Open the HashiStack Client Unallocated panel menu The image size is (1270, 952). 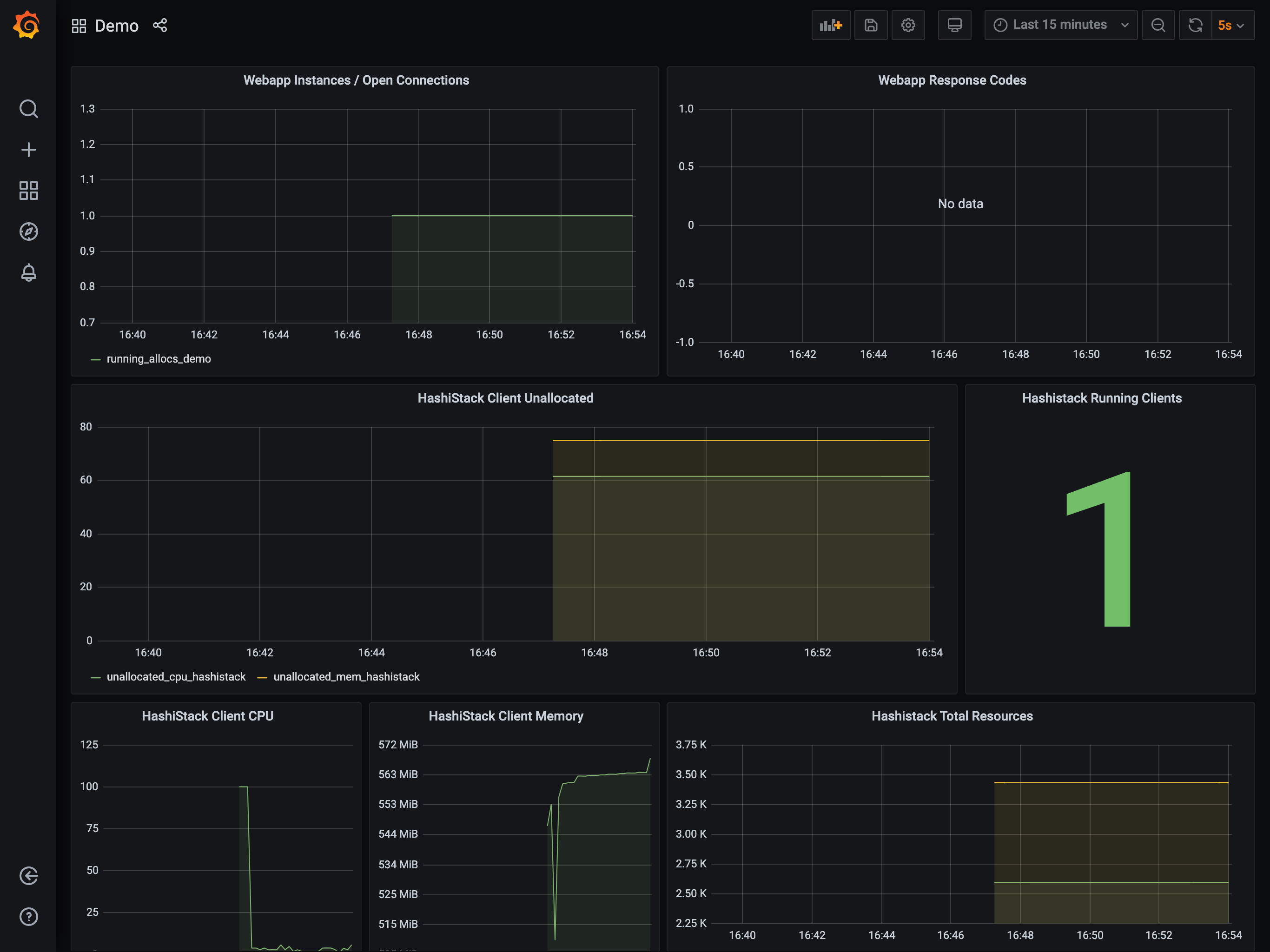click(x=505, y=398)
